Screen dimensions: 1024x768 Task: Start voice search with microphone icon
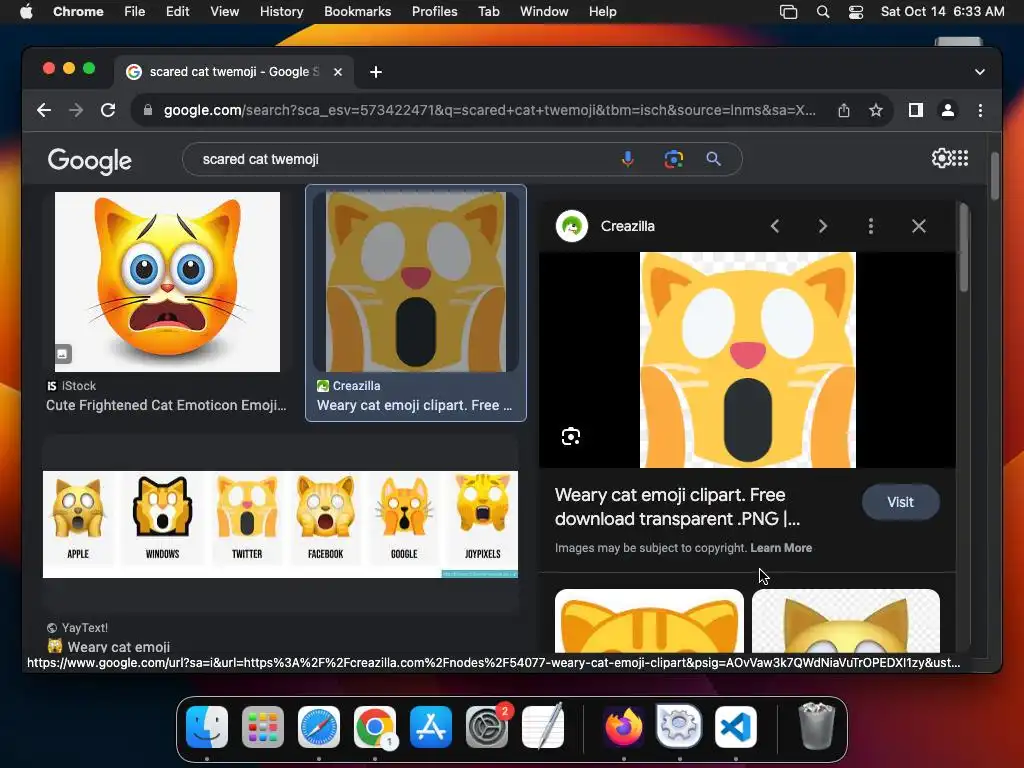point(628,159)
